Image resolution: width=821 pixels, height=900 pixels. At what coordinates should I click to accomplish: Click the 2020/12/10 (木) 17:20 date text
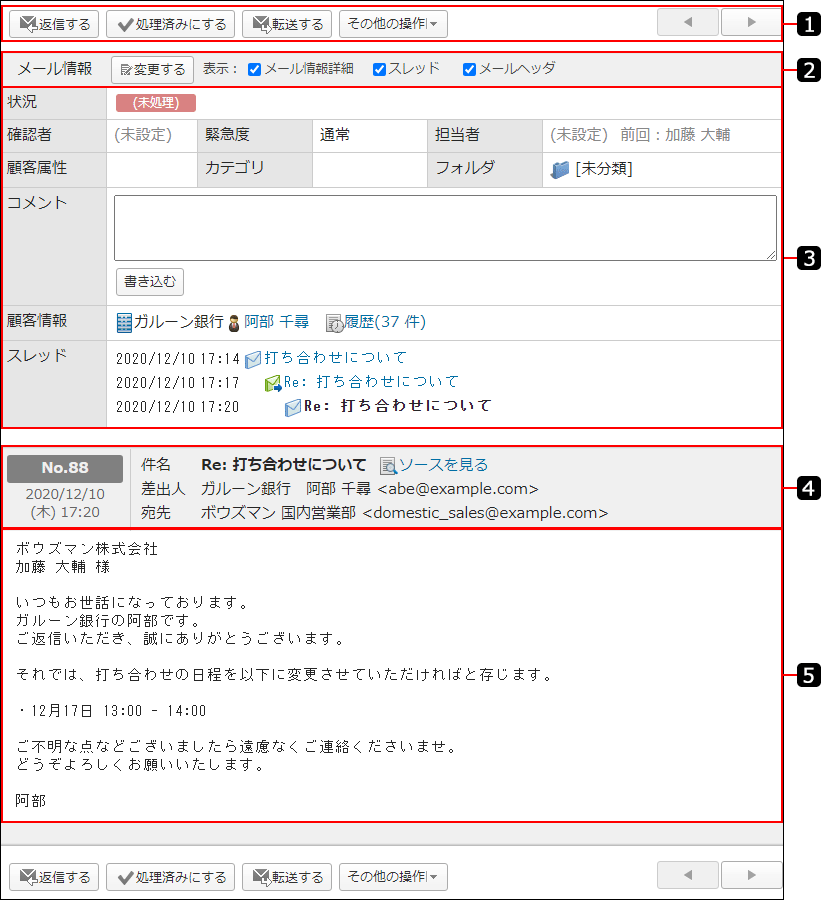tap(65, 503)
